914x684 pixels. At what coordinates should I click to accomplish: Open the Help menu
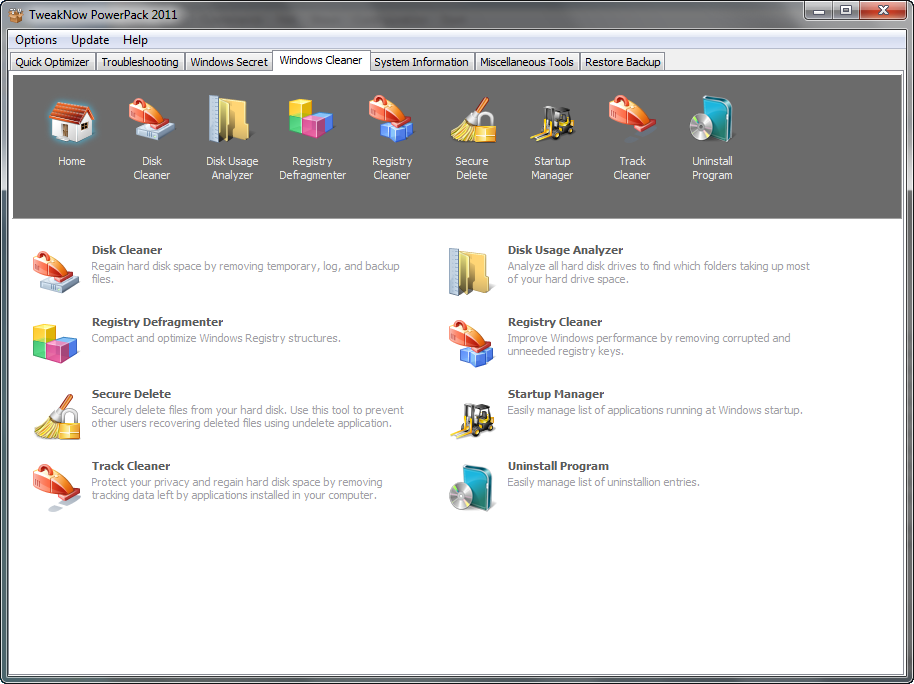click(135, 40)
